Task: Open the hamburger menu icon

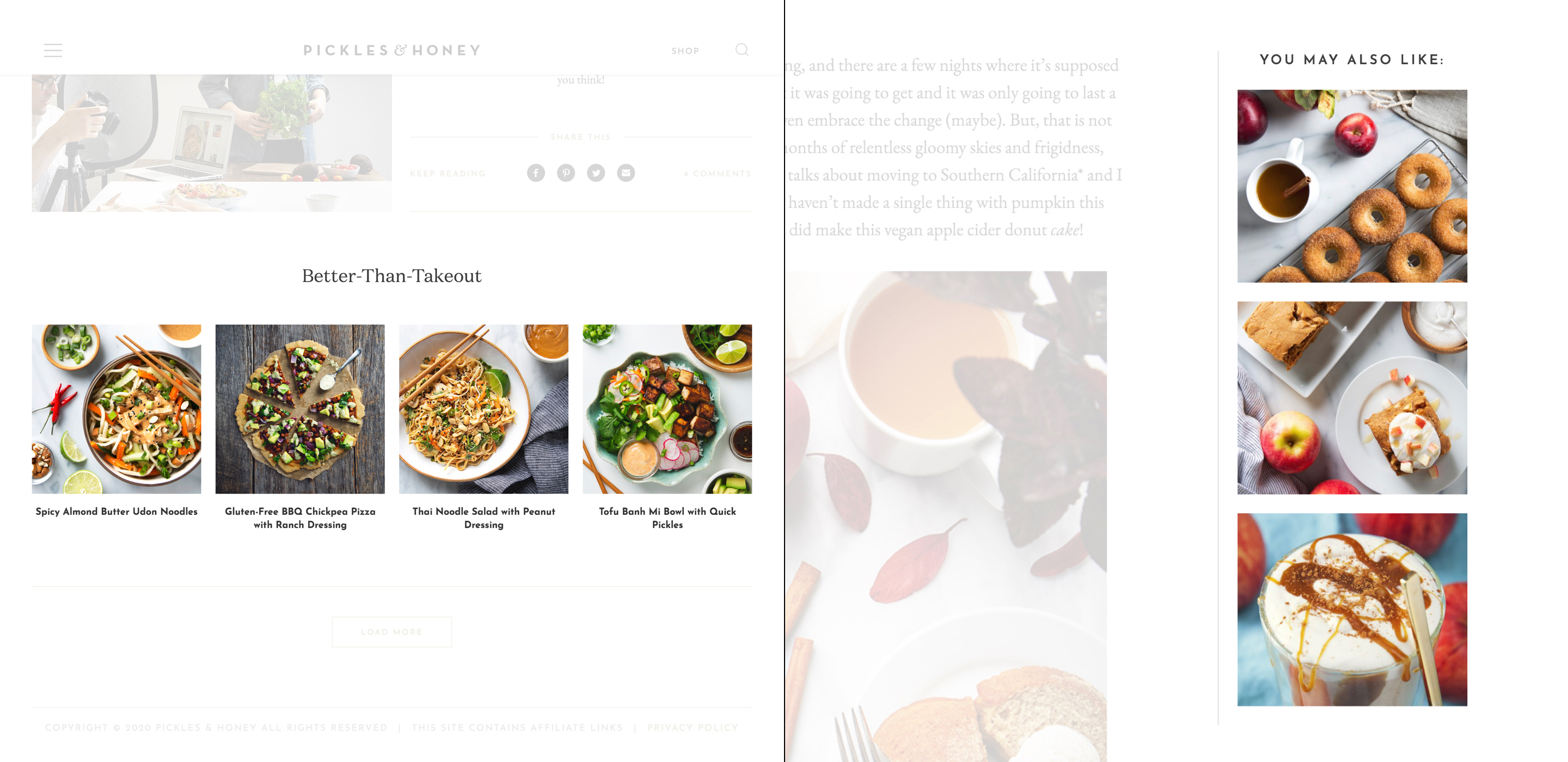Action: 53,50
